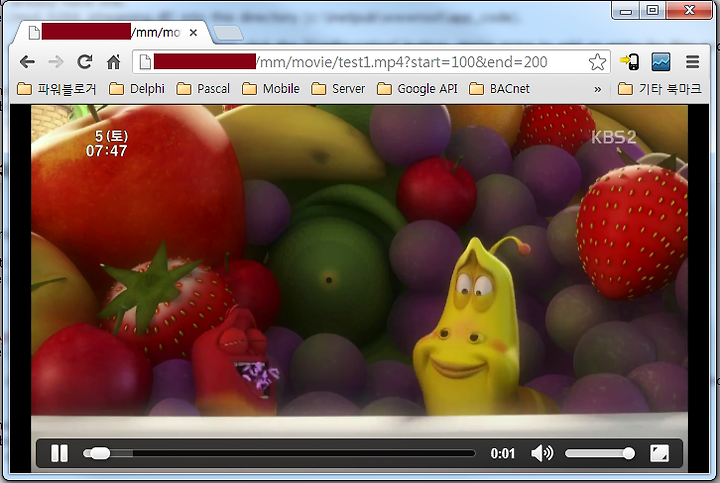Open a new tab
720x483 pixels.
pyautogui.click(x=228, y=33)
